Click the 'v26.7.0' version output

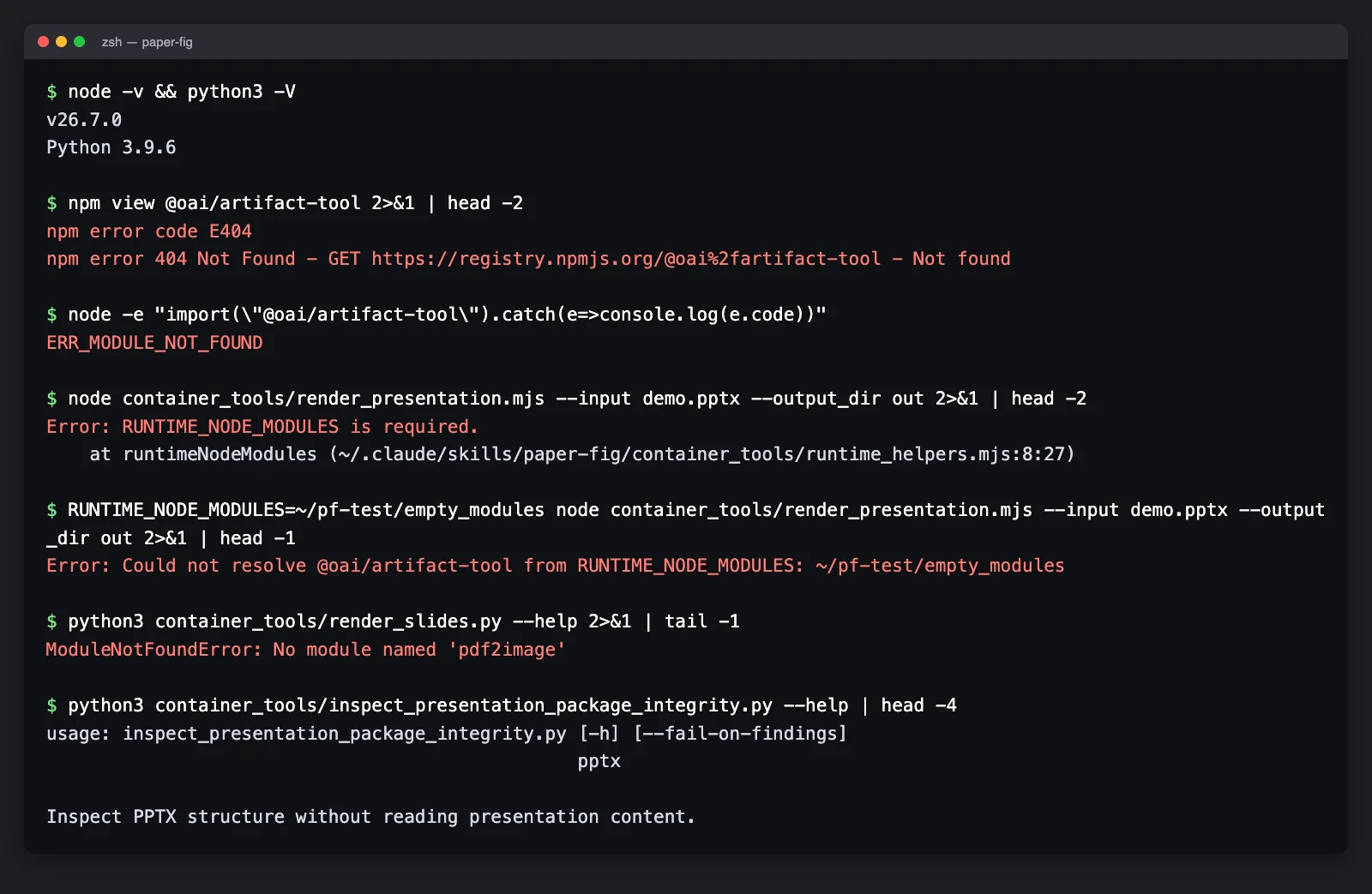[84, 120]
